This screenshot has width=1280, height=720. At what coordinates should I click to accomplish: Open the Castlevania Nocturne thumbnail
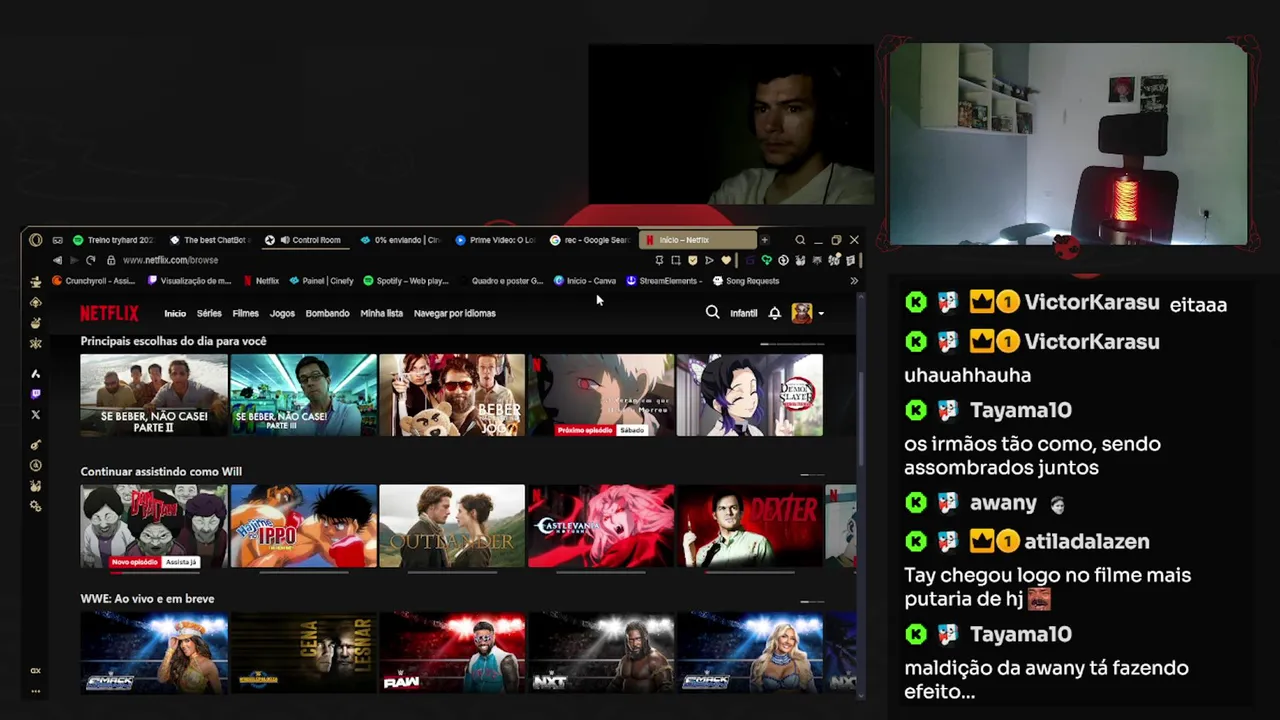(x=601, y=526)
